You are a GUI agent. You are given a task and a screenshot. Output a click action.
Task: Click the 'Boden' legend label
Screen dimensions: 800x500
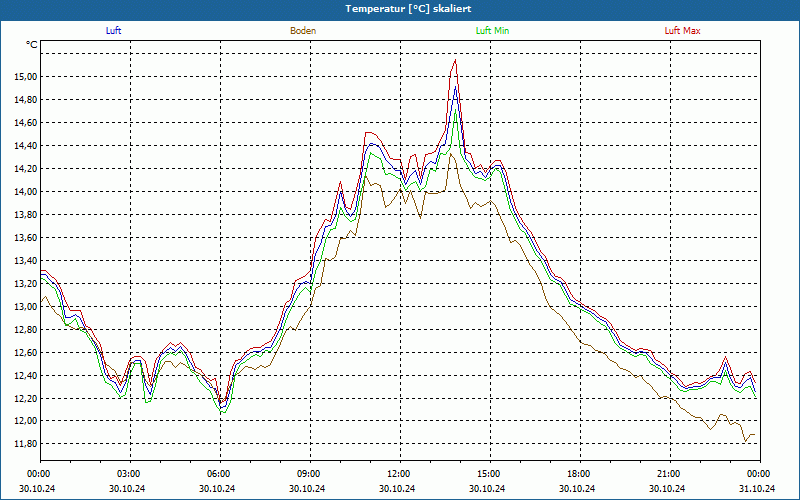[x=303, y=31]
